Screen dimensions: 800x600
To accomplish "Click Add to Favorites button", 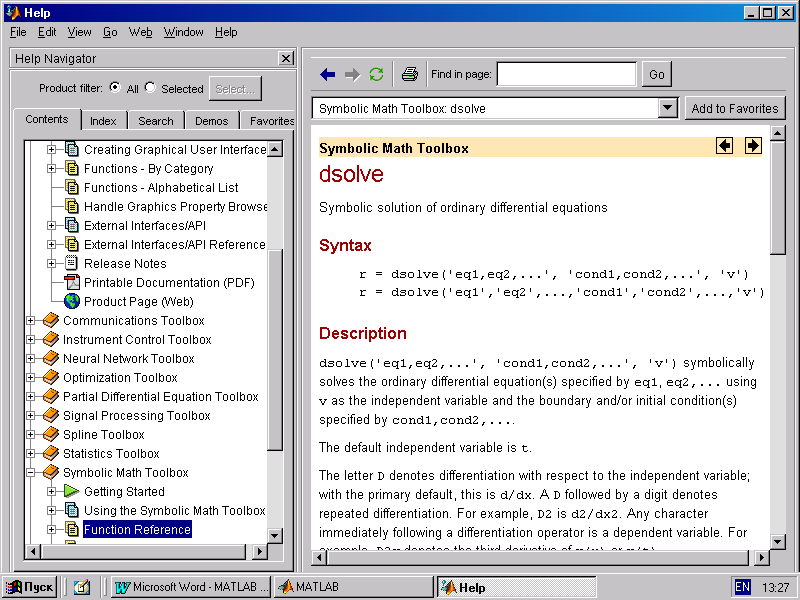I will click(735, 108).
